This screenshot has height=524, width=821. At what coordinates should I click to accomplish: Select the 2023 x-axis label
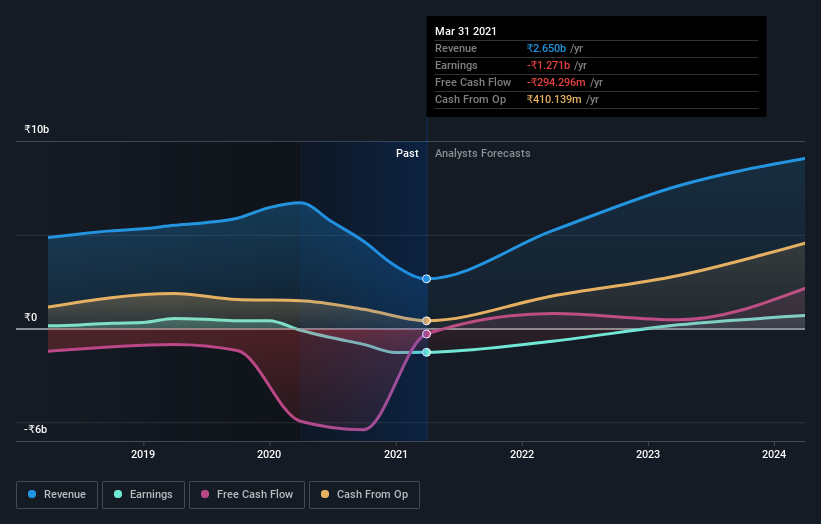tap(648, 454)
